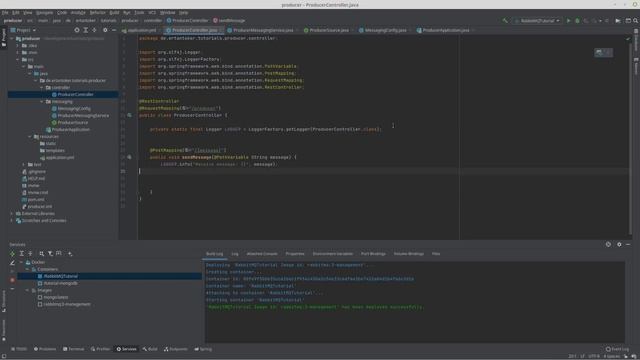Click the Deploy icon in the Services toolbar
This screenshot has width=640, height=360.
tap(12, 254)
